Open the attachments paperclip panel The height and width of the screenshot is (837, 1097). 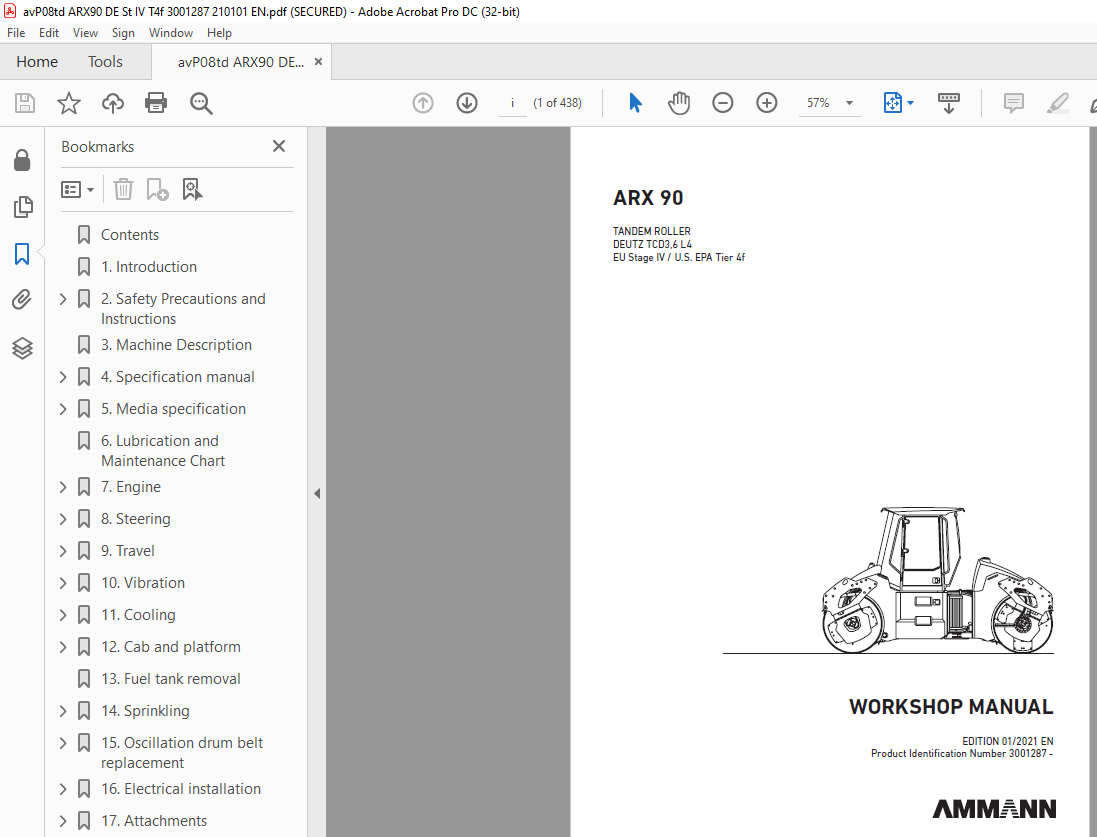(x=22, y=300)
